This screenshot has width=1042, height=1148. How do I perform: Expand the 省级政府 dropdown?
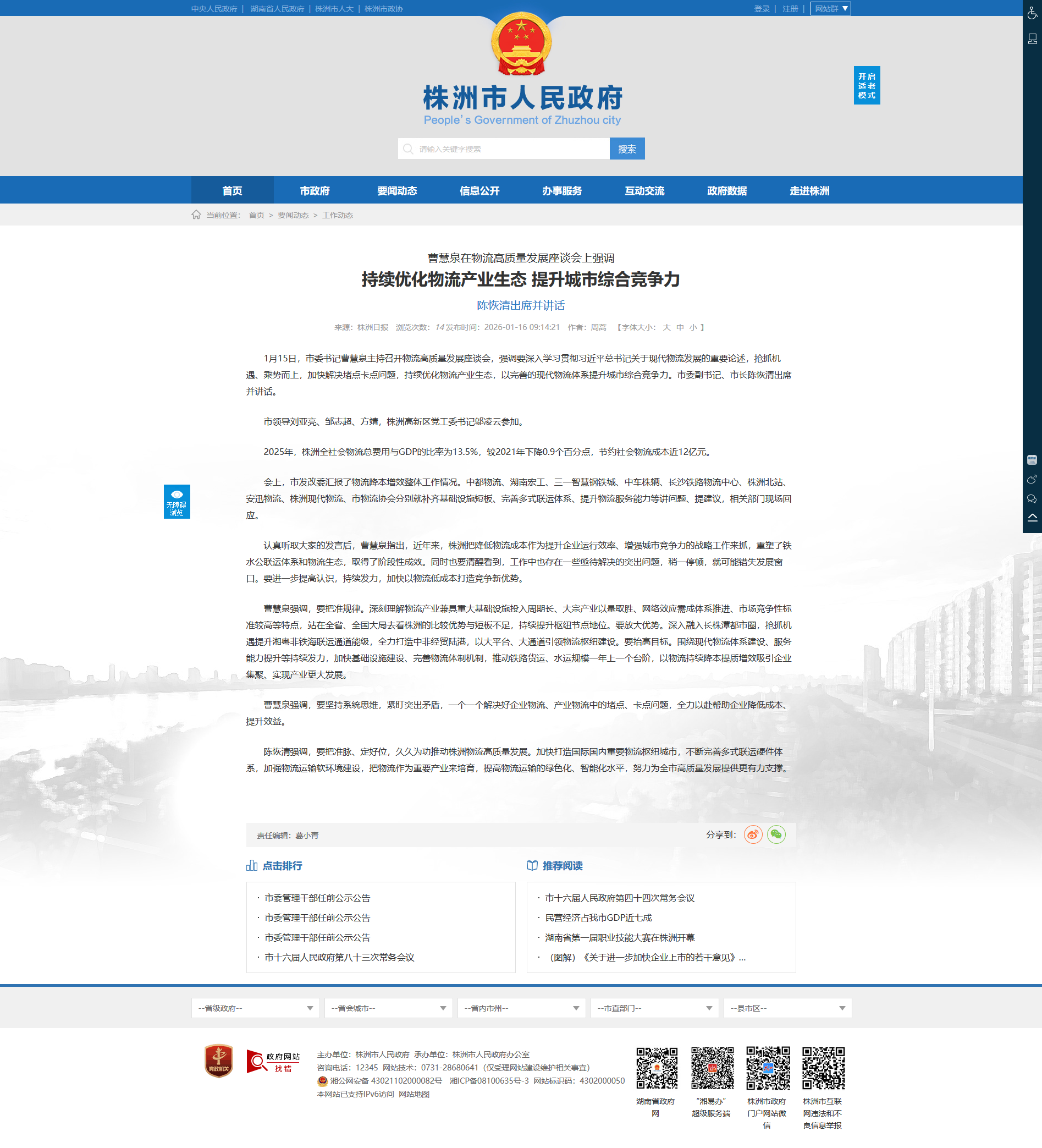(255, 1008)
